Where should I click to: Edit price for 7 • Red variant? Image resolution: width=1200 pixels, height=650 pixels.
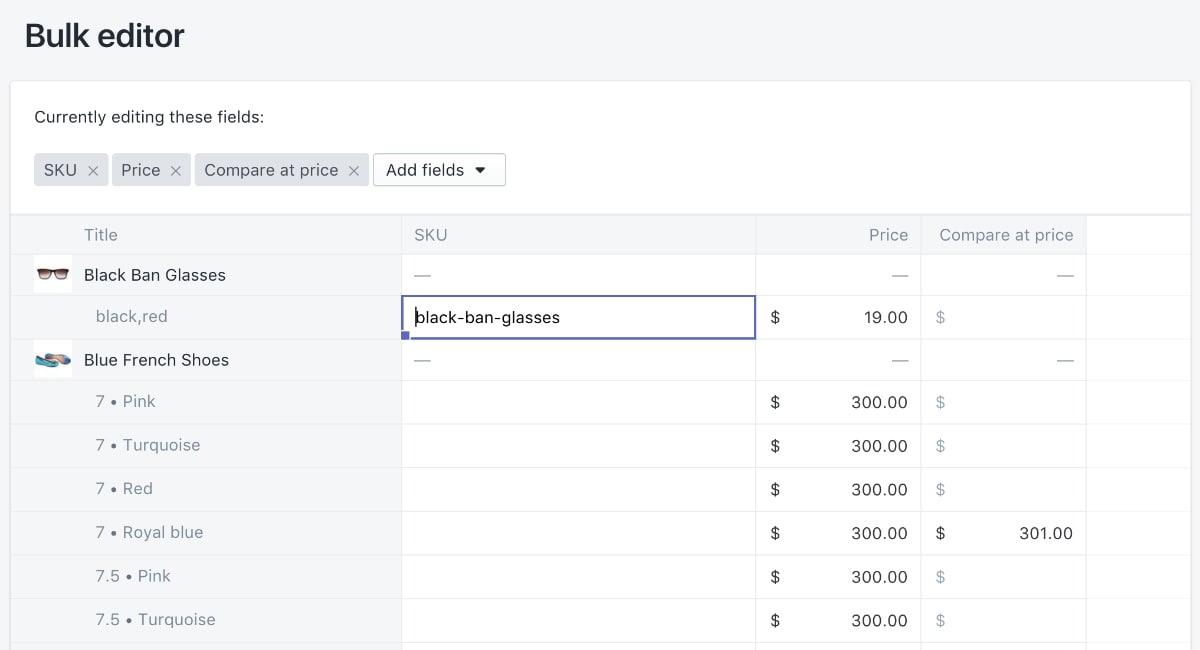point(838,489)
